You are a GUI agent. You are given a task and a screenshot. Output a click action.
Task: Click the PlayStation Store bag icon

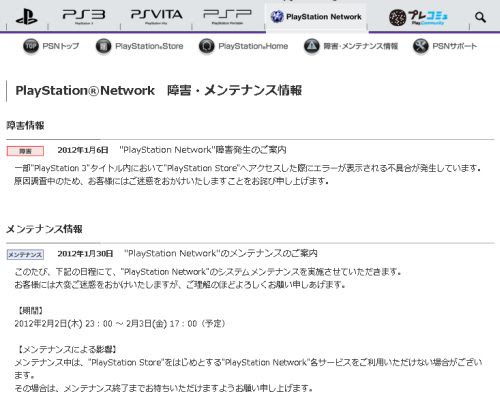click(x=103, y=46)
